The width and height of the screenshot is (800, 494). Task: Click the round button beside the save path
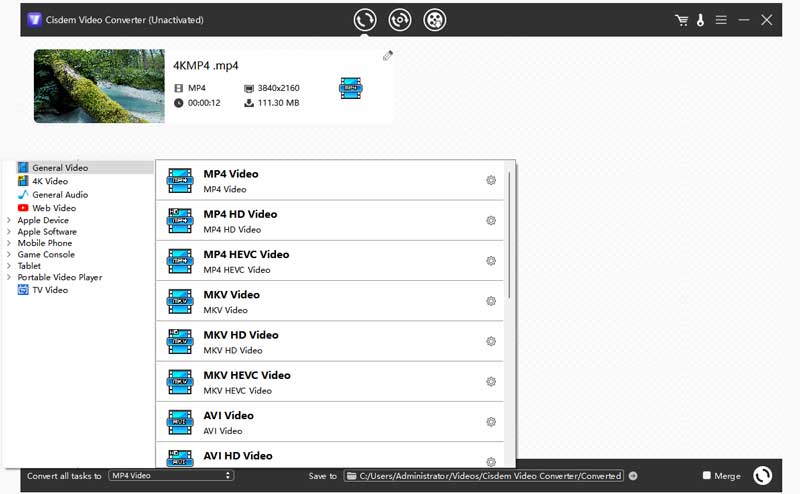pos(633,476)
